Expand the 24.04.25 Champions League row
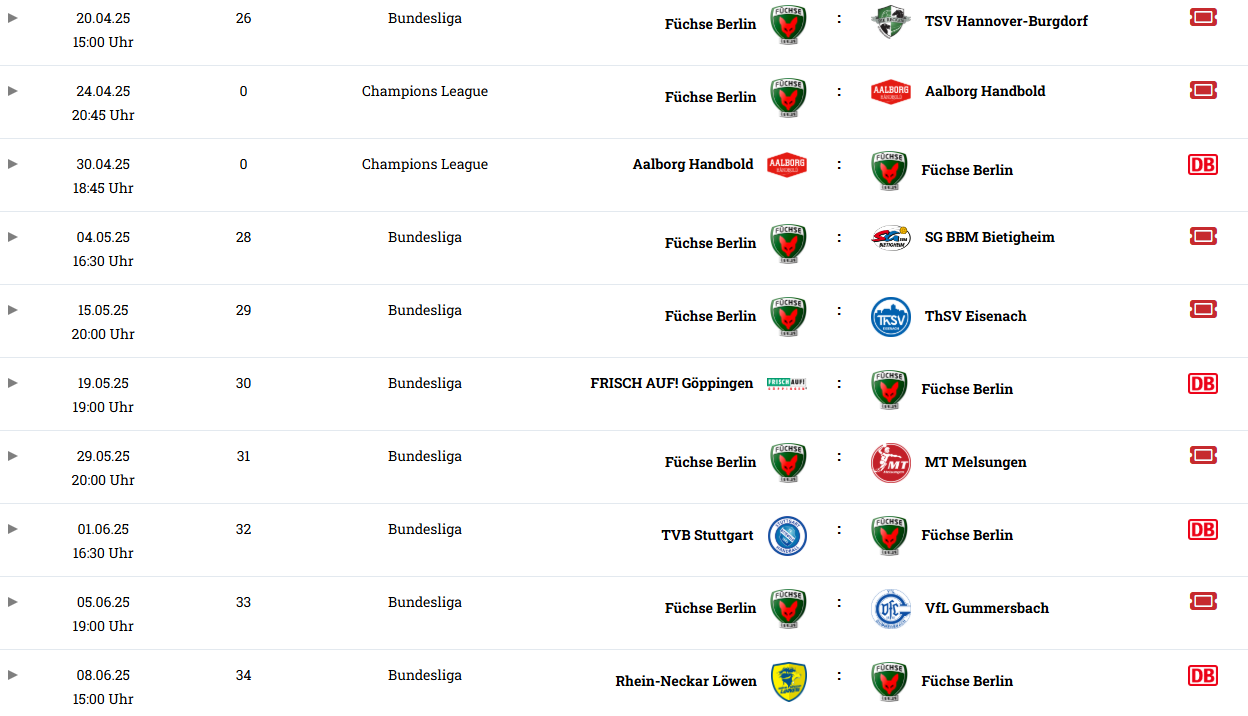 13,91
